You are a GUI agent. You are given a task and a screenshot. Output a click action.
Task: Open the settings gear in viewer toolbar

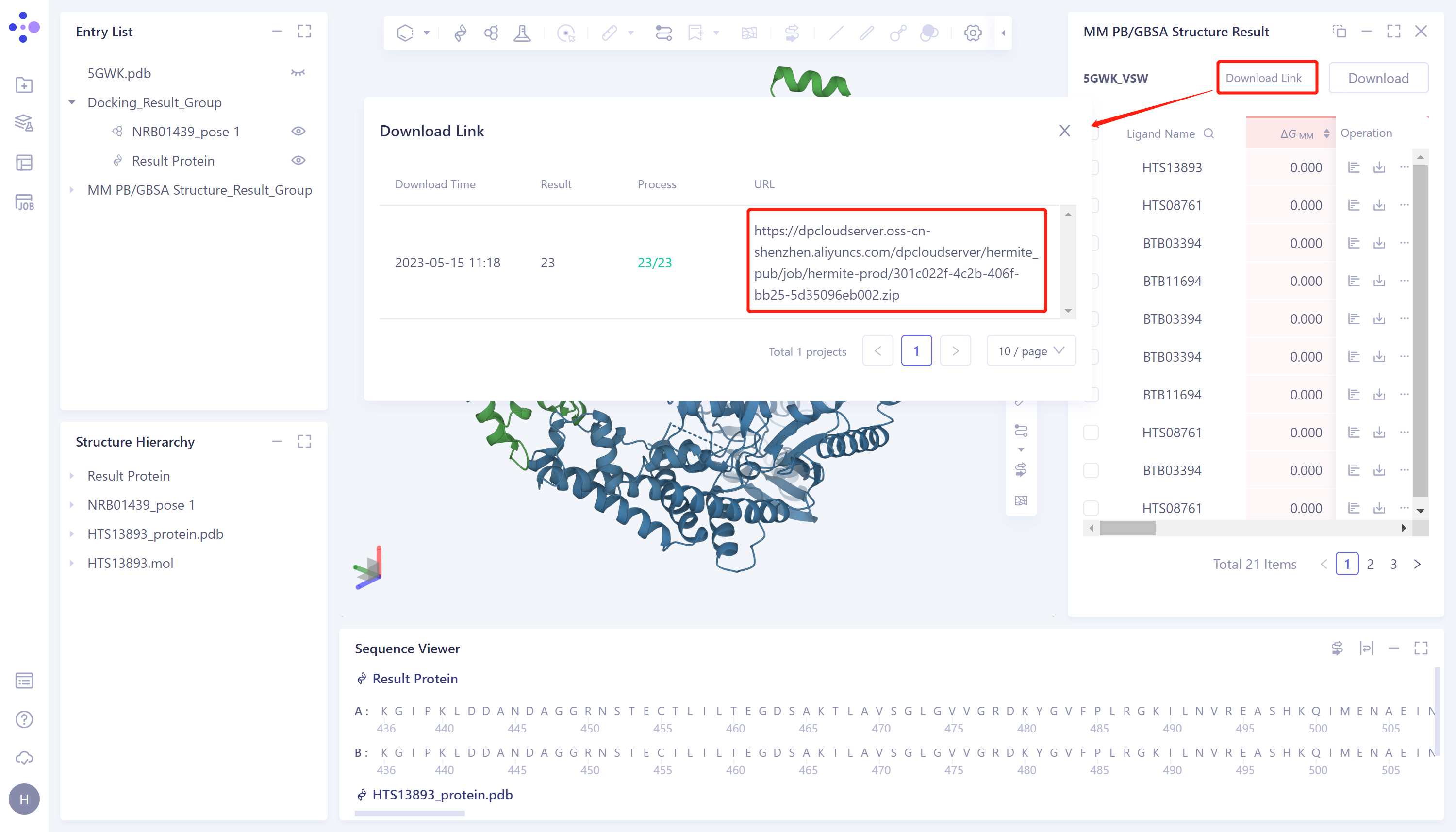pos(973,33)
